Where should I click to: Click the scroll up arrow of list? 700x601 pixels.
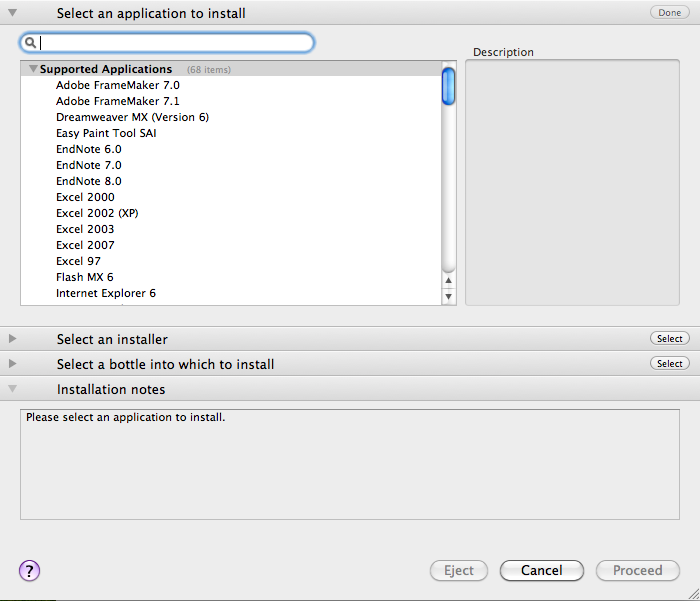tap(448, 280)
